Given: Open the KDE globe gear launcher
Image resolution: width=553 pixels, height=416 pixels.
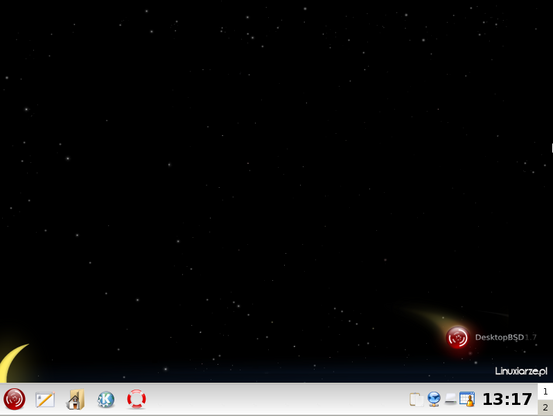Looking at the screenshot, I should [x=106, y=400].
